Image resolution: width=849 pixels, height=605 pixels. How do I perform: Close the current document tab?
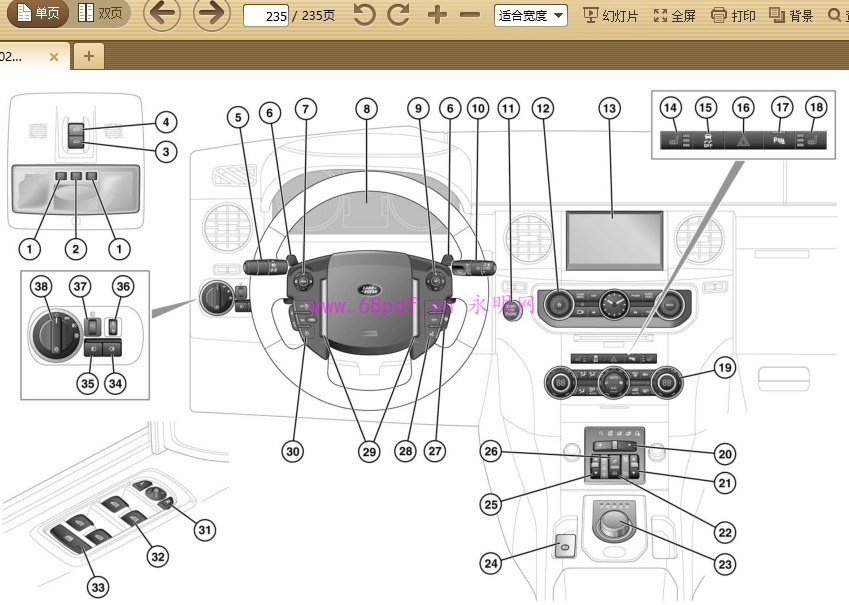[54, 57]
